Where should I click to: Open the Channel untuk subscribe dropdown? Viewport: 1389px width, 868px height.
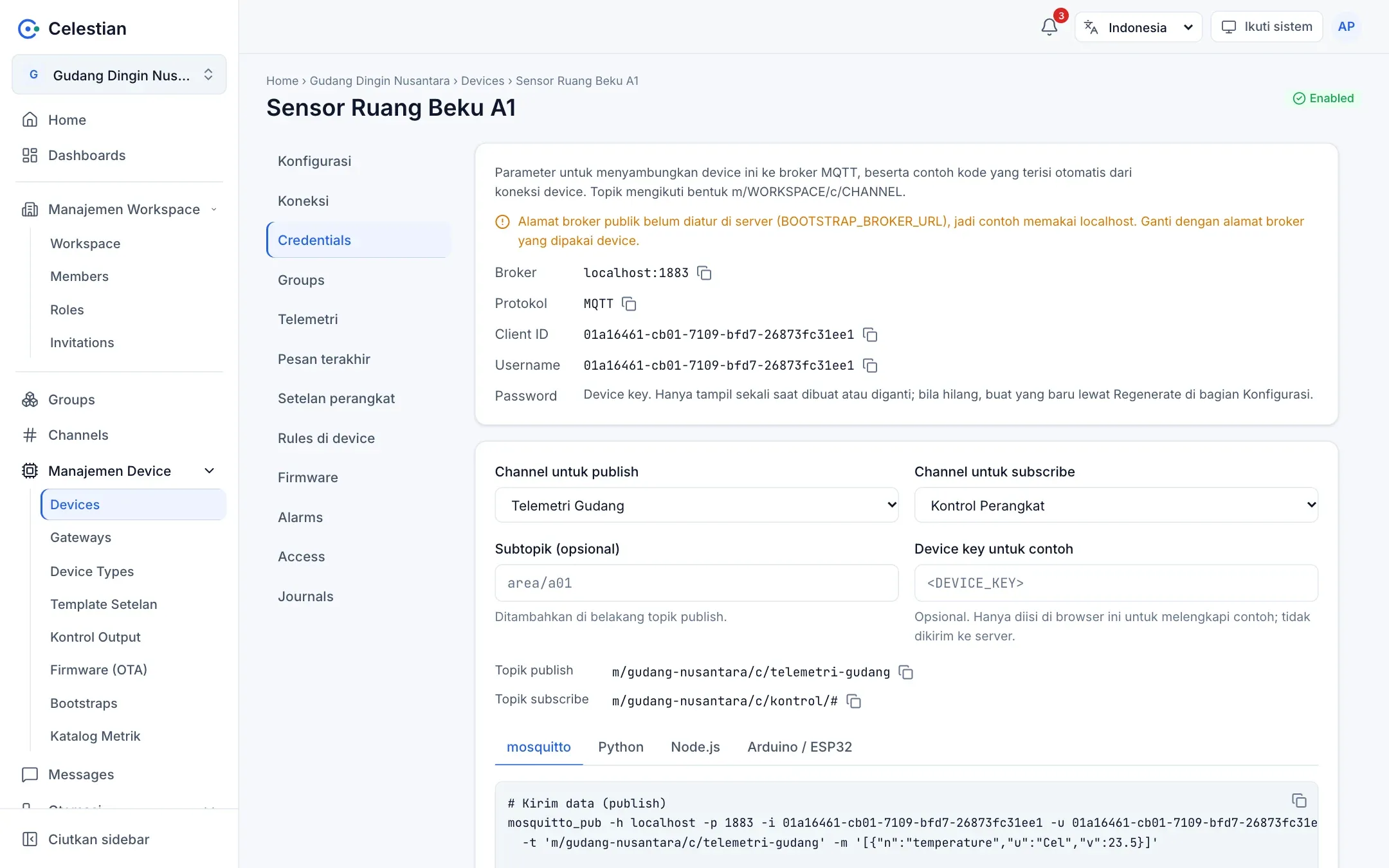tap(1116, 505)
